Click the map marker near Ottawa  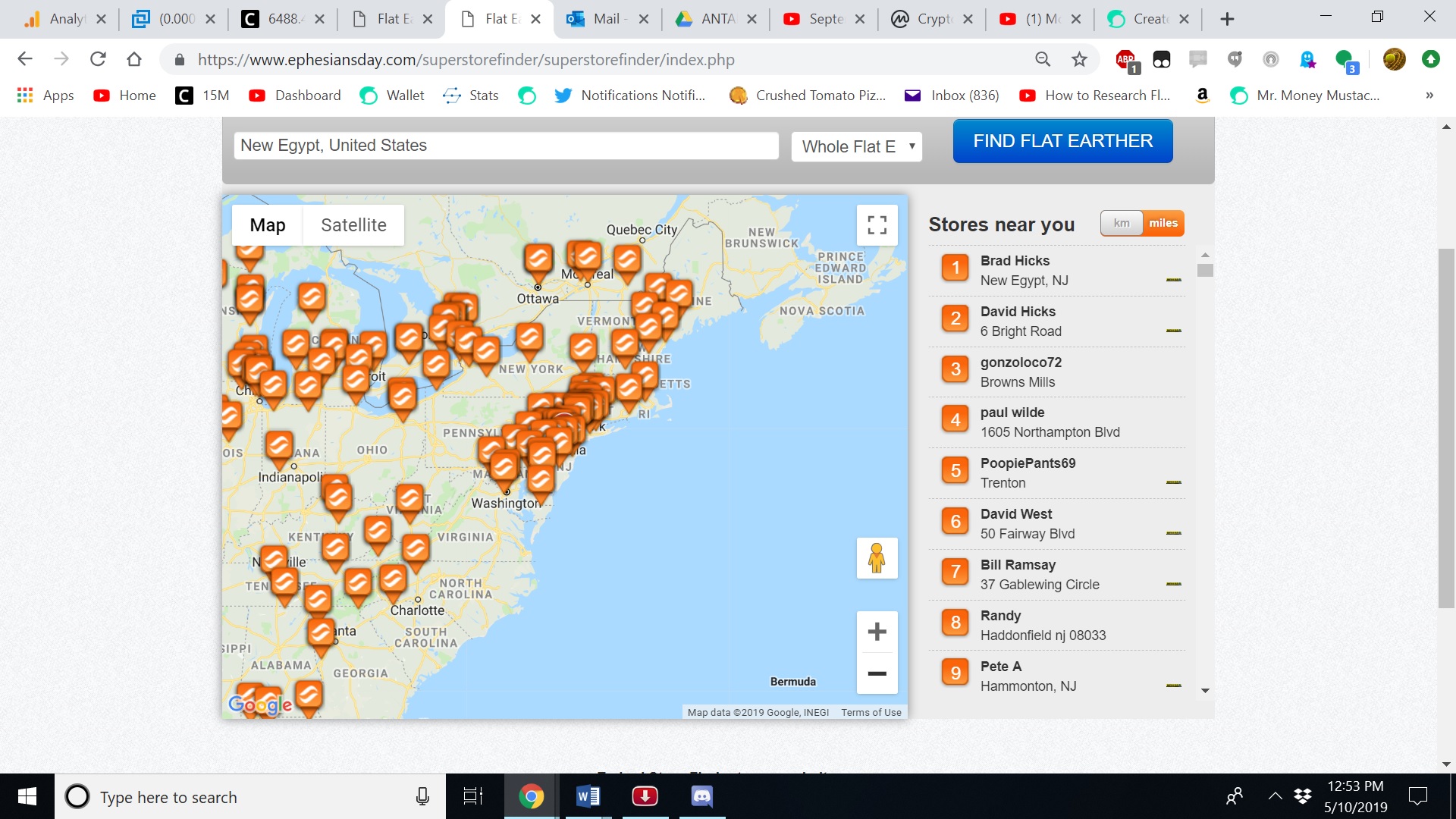(x=538, y=262)
